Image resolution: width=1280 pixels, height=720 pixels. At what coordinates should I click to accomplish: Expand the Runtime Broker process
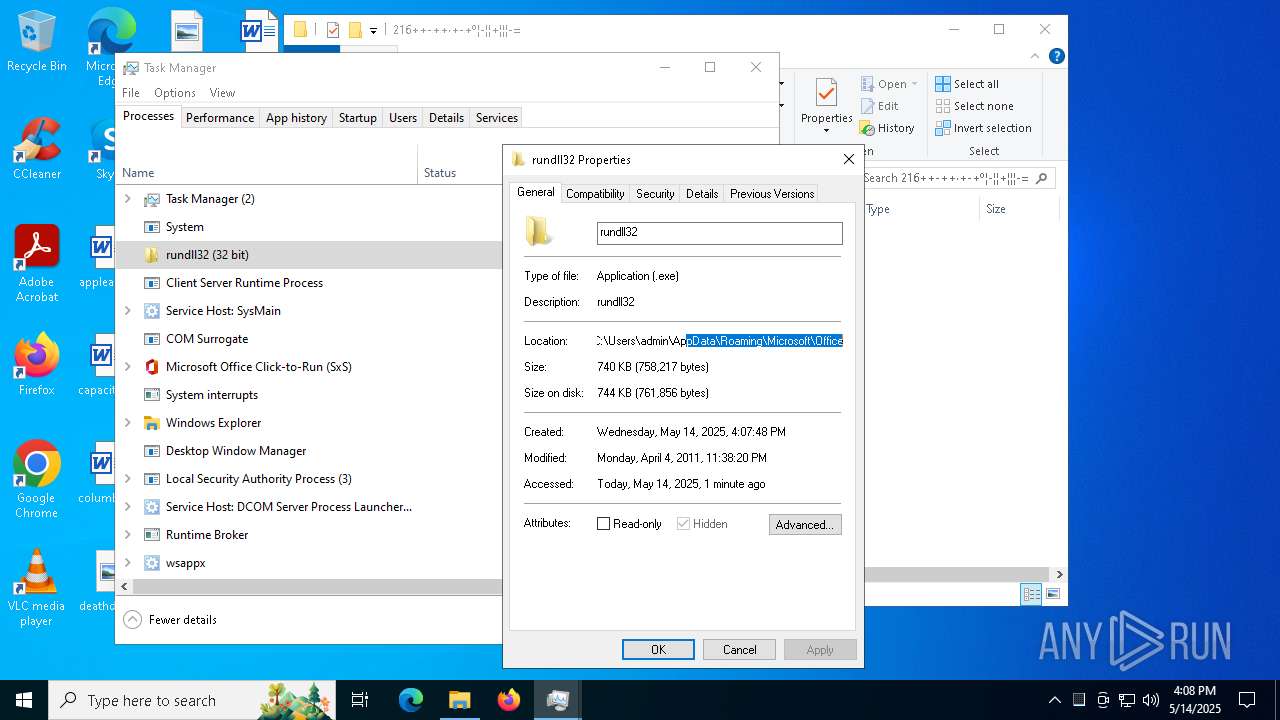(127, 535)
